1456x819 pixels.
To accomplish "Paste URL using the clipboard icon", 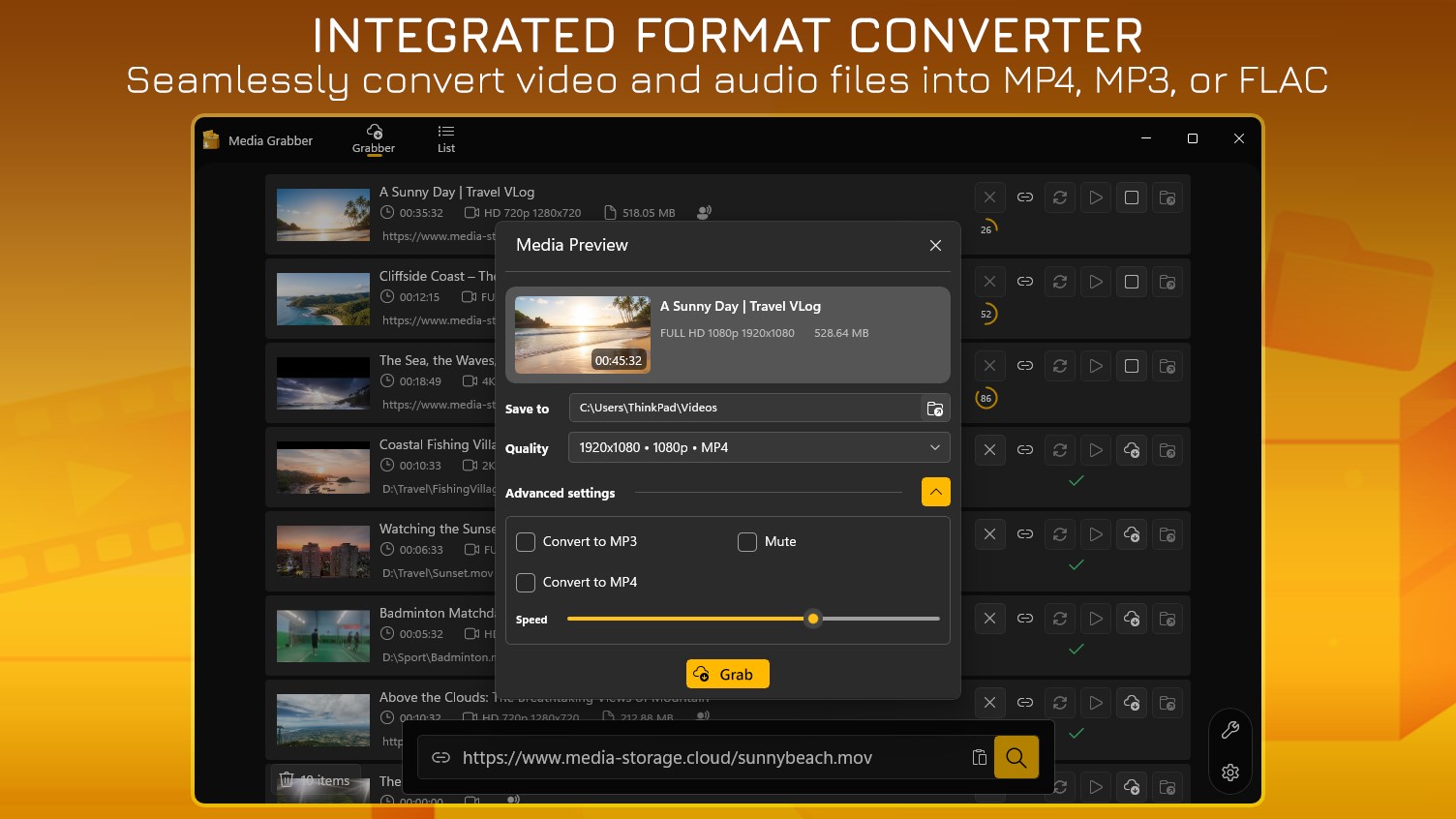I will [x=980, y=757].
